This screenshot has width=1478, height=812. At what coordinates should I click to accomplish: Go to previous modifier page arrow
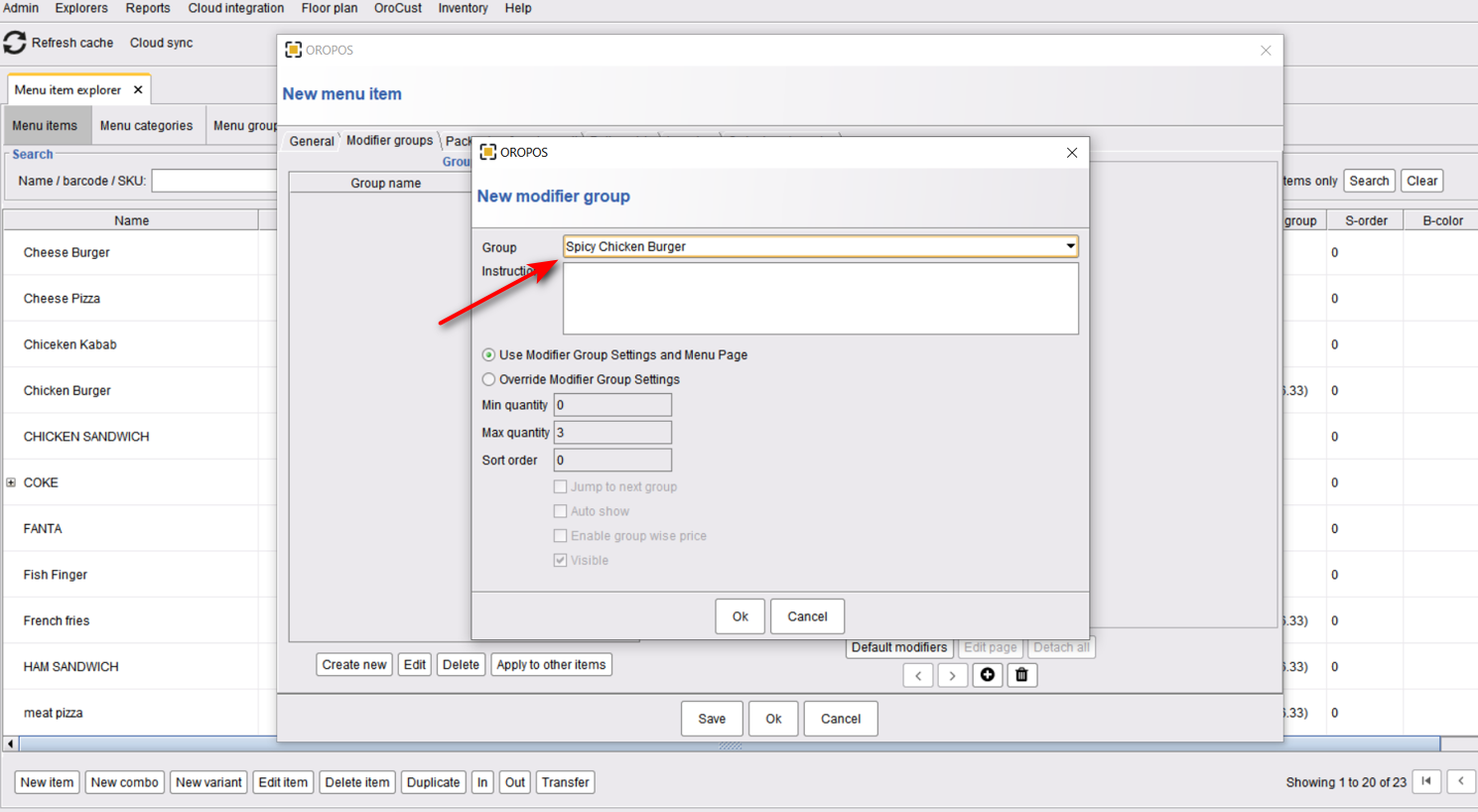(x=918, y=676)
